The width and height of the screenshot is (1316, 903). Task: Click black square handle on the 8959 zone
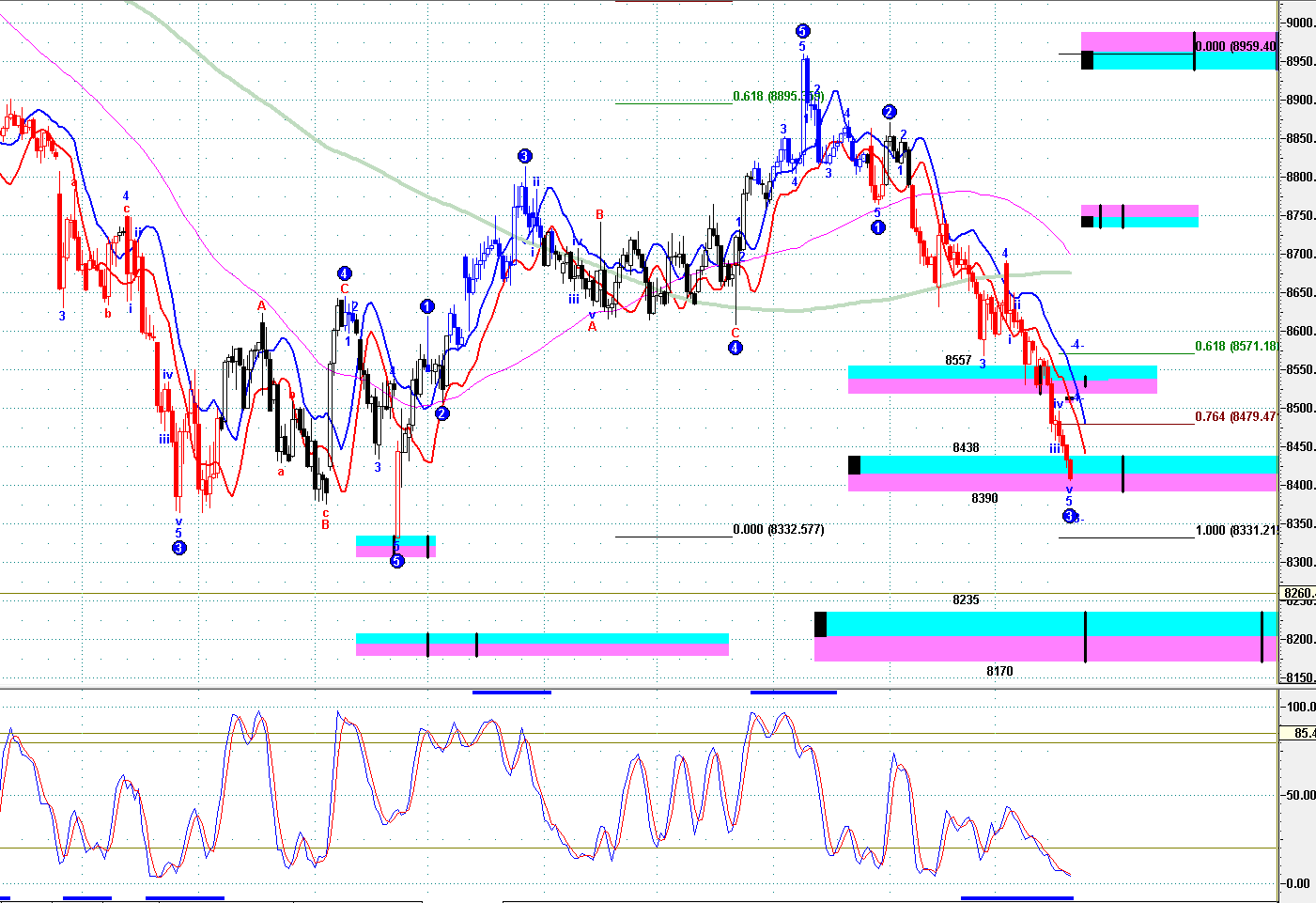(x=1087, y=60)
